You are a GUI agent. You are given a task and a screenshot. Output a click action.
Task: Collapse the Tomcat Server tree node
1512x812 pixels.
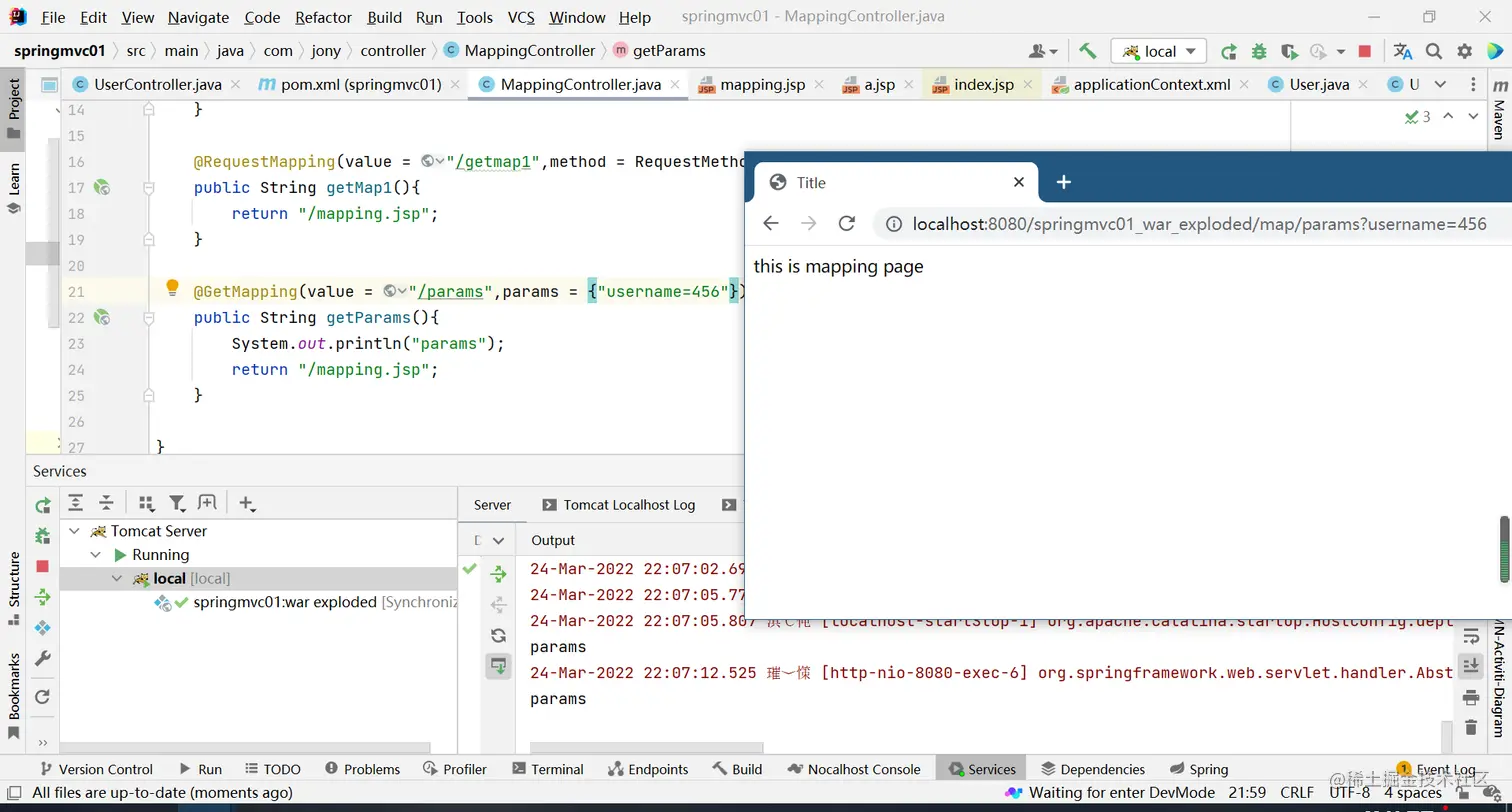point(74,531)
